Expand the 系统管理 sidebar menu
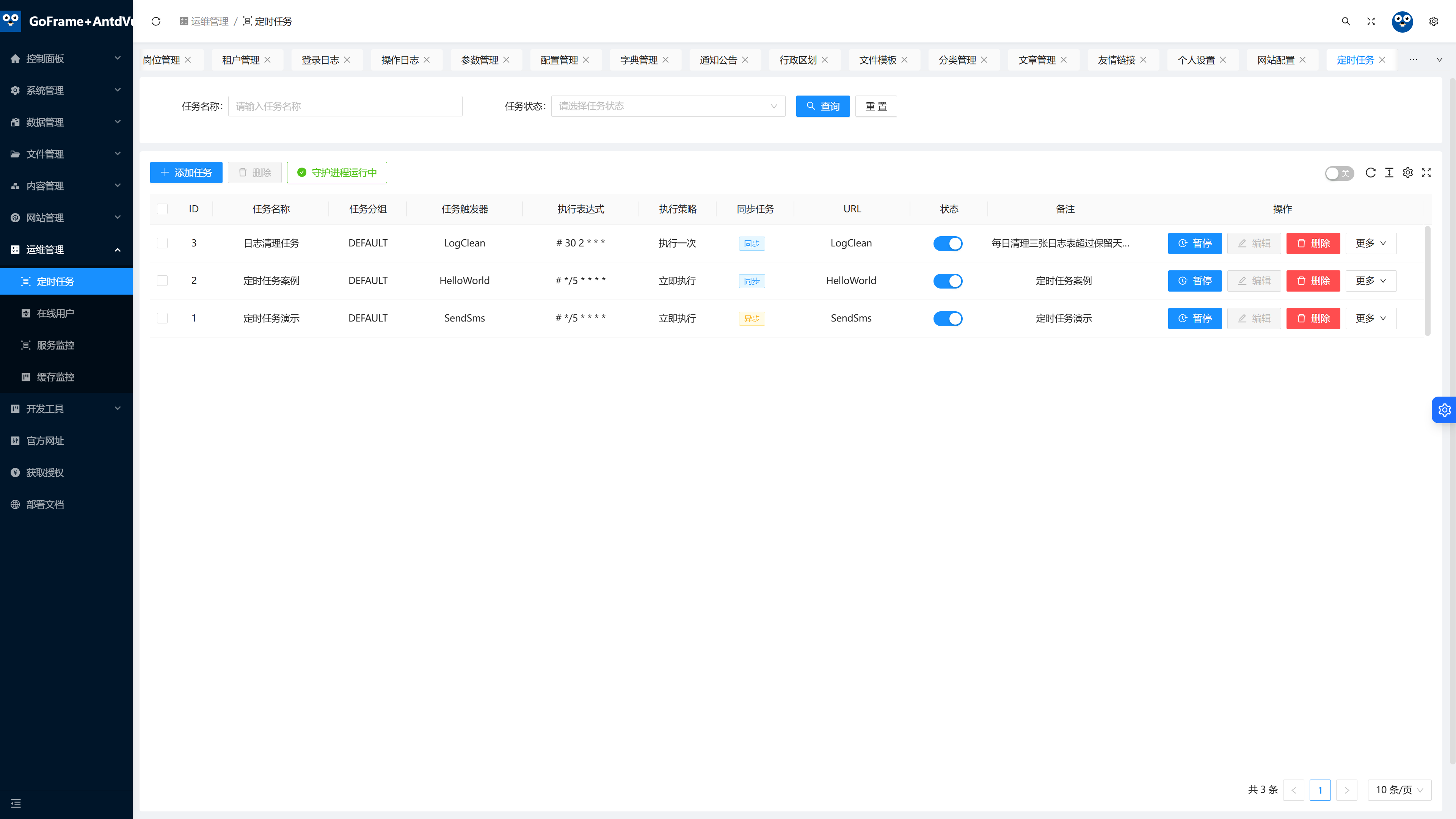The height and width of the screenshot is (819, 1456). (x=66, y=91)
